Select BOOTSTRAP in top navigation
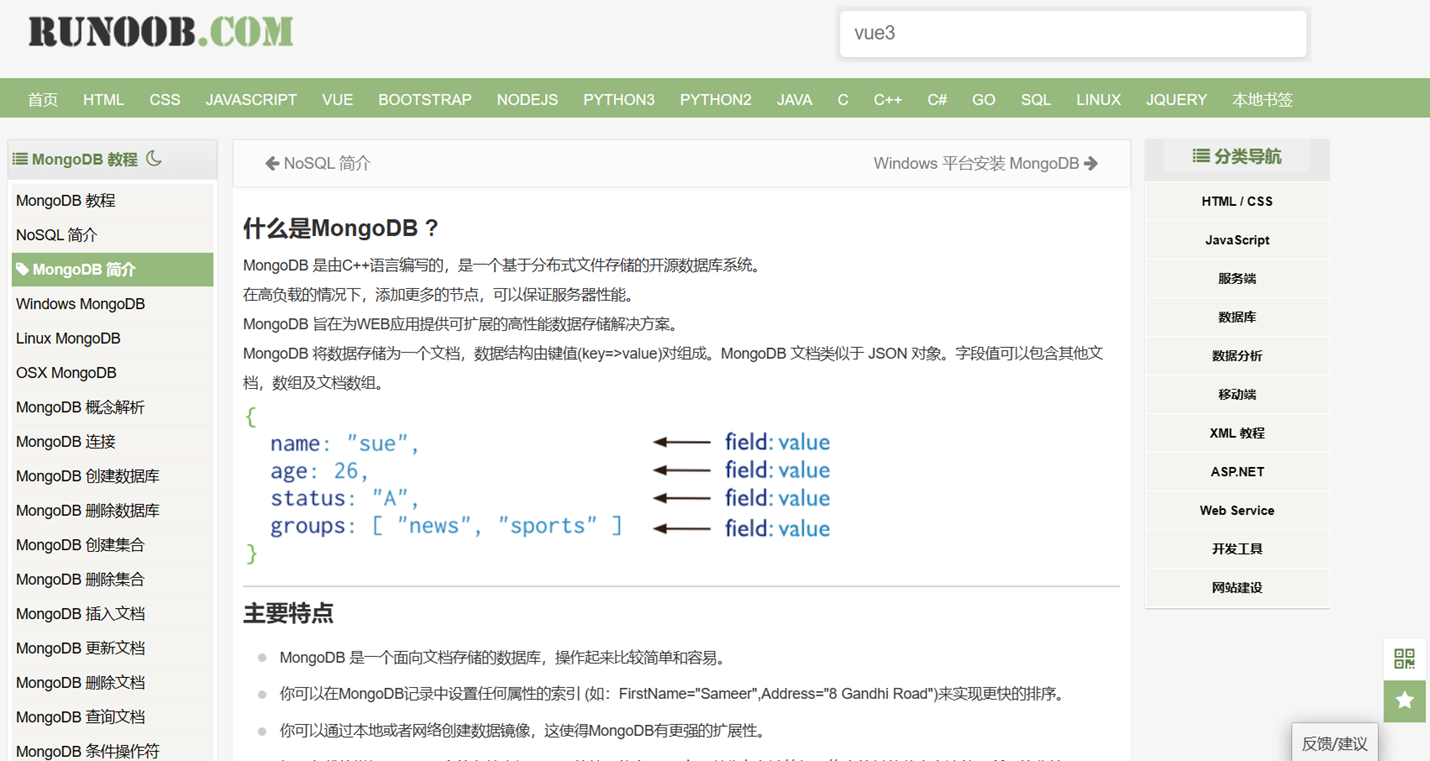The image size is (1430, 761). (425, 100)
